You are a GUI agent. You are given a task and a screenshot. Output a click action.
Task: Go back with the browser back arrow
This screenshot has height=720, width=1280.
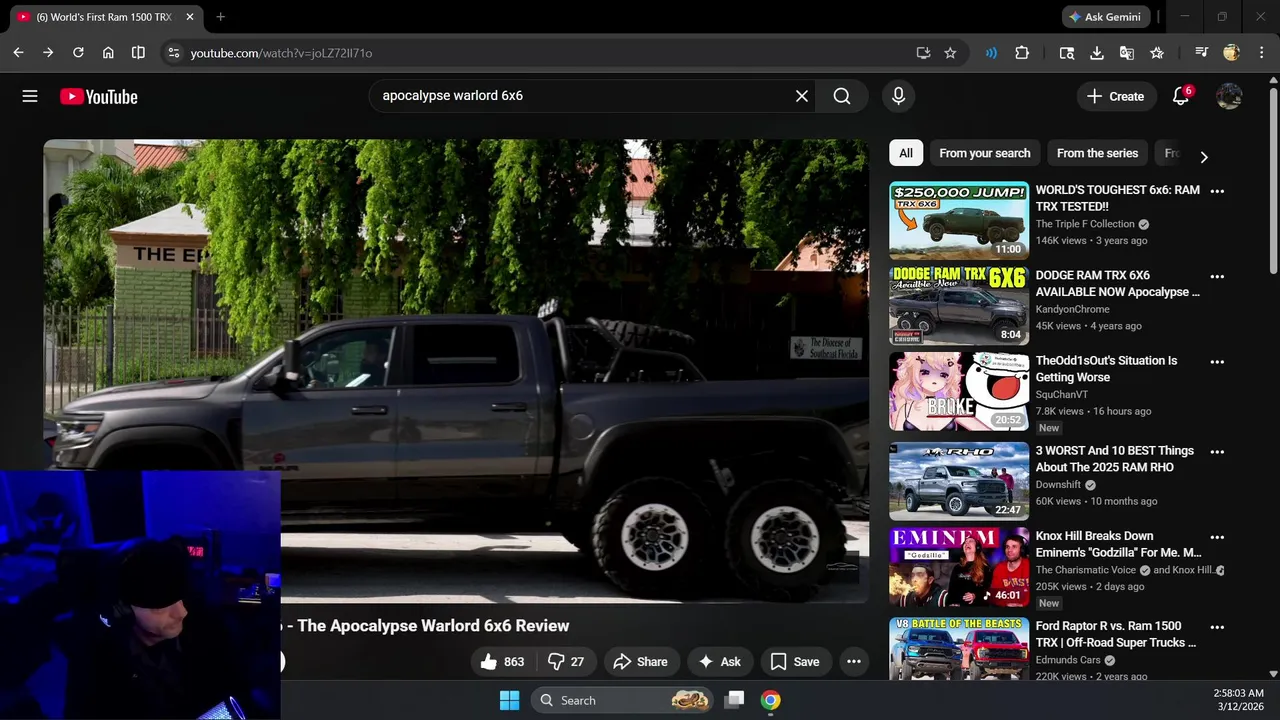coord(18,53)
